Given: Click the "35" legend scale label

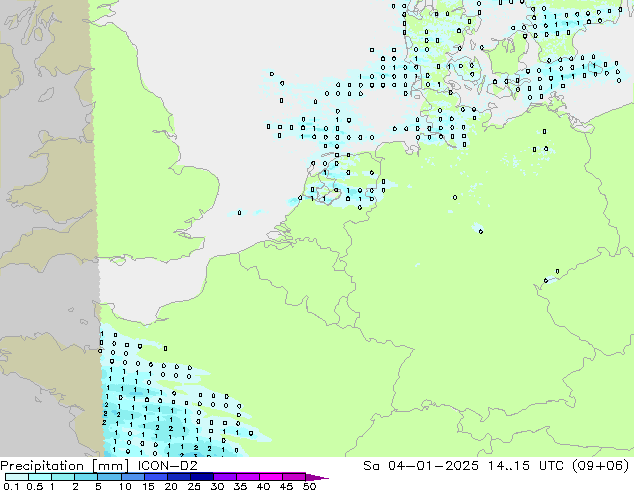Looking at the screenshot, I should click(x=240, y=486).
